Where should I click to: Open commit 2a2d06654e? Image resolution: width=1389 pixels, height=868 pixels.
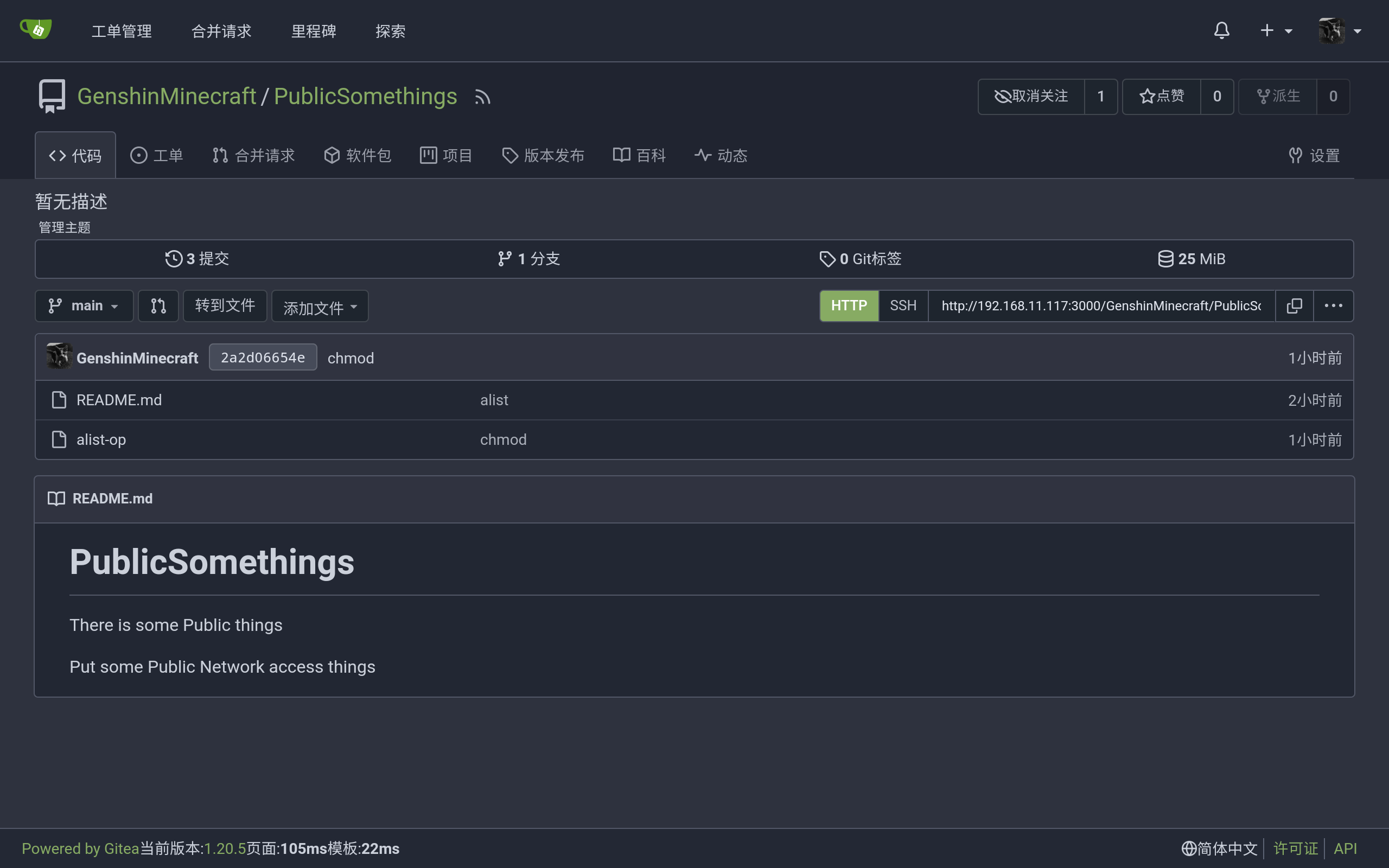point(263,357)
